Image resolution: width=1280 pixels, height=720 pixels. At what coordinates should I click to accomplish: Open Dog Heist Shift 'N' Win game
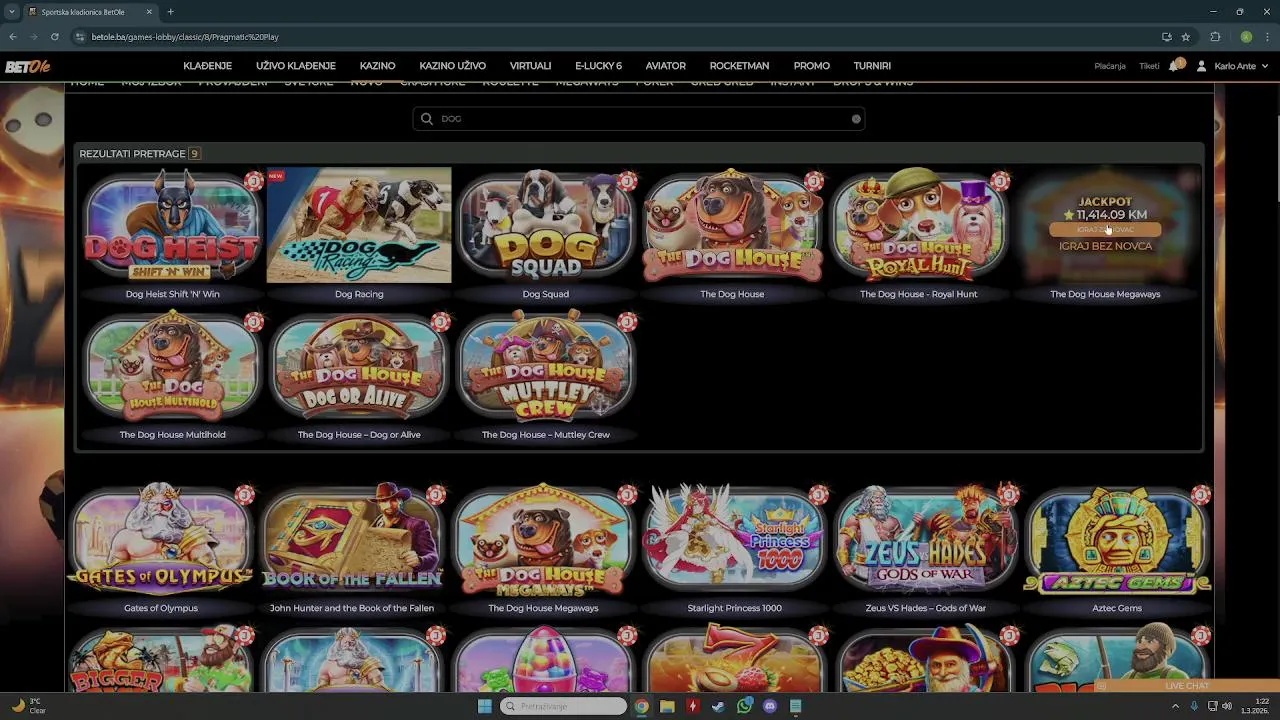172,226
